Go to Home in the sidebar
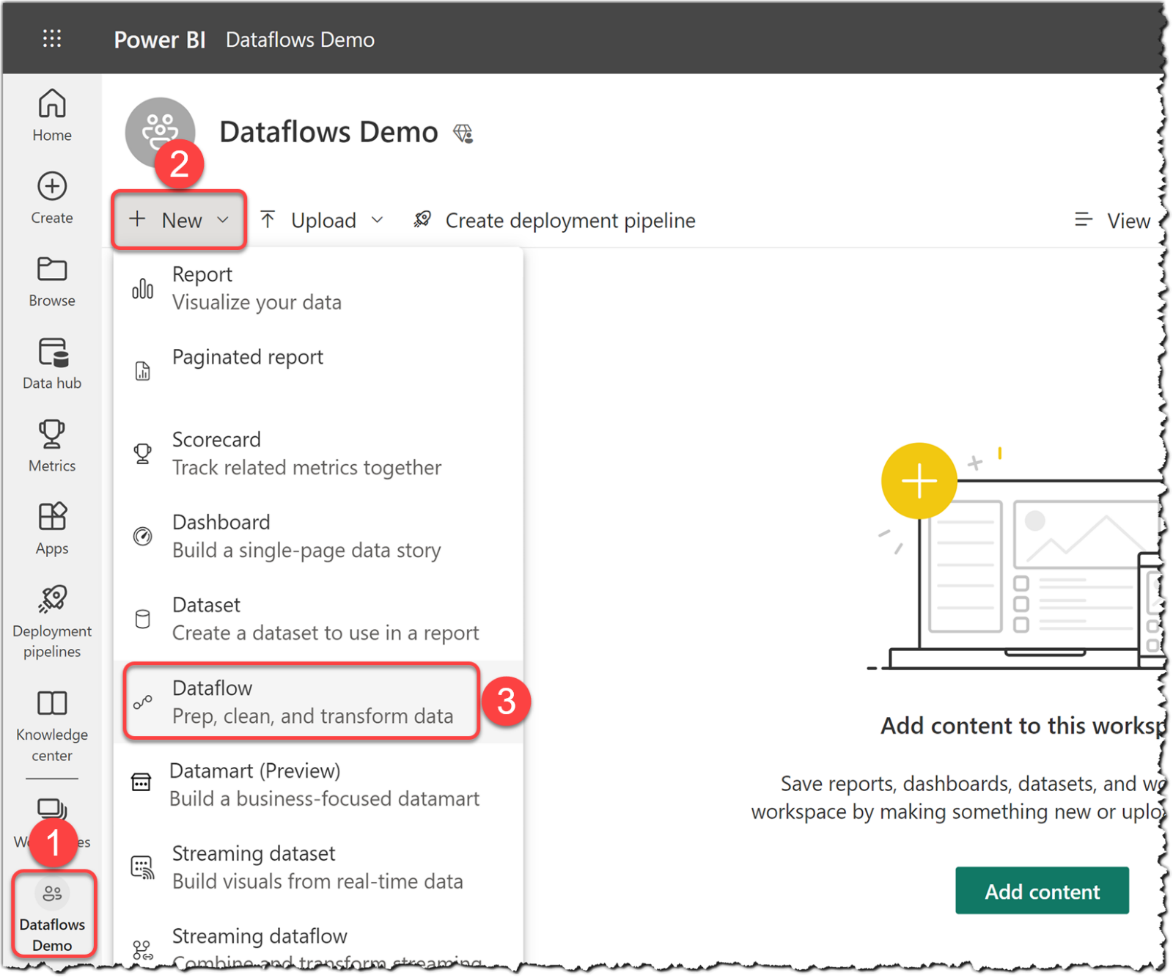The image size is (1173, 978). click(x=52, y=114)
